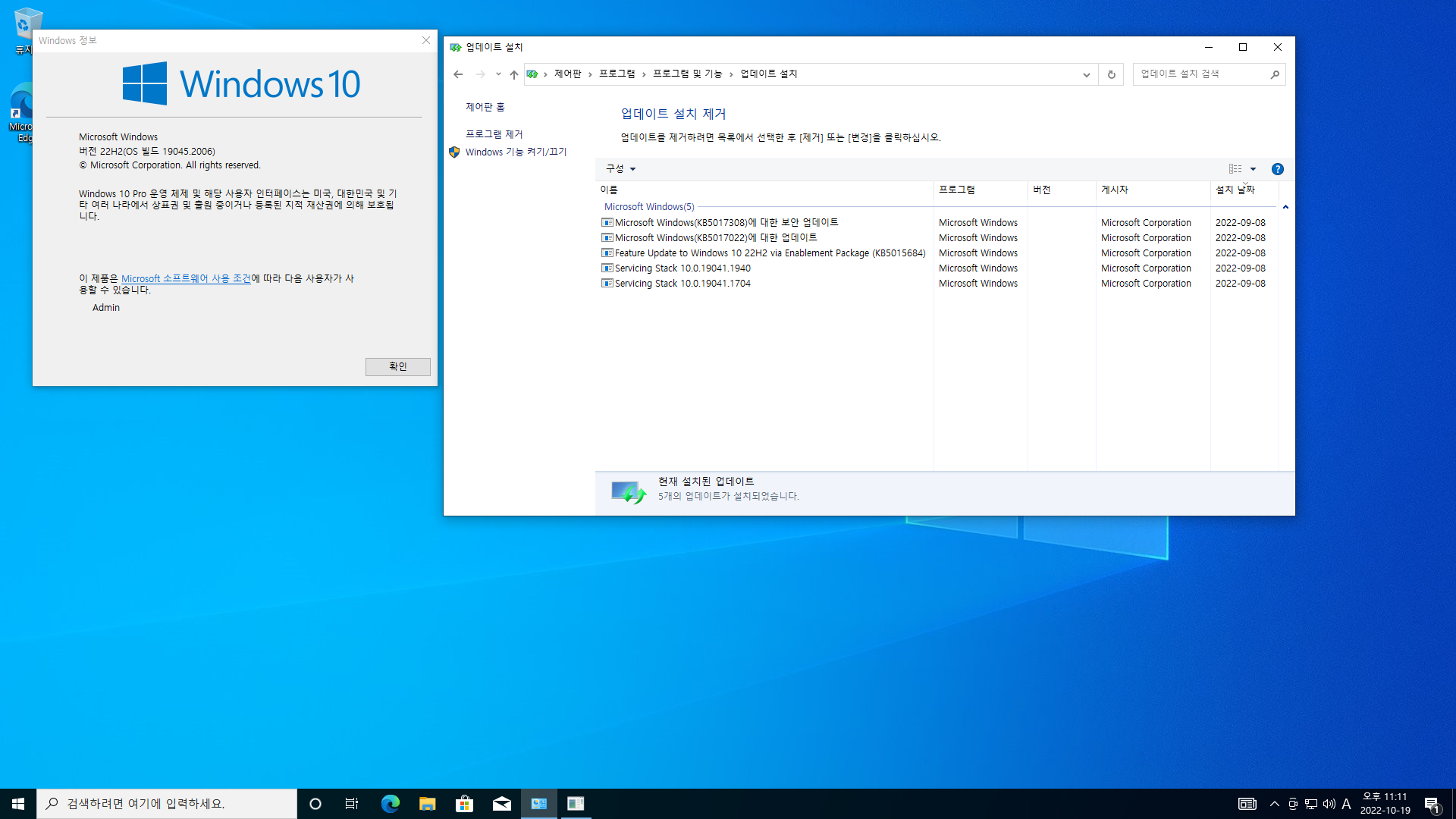Sort by 프로그램 column header

click(x=981, y=190)
